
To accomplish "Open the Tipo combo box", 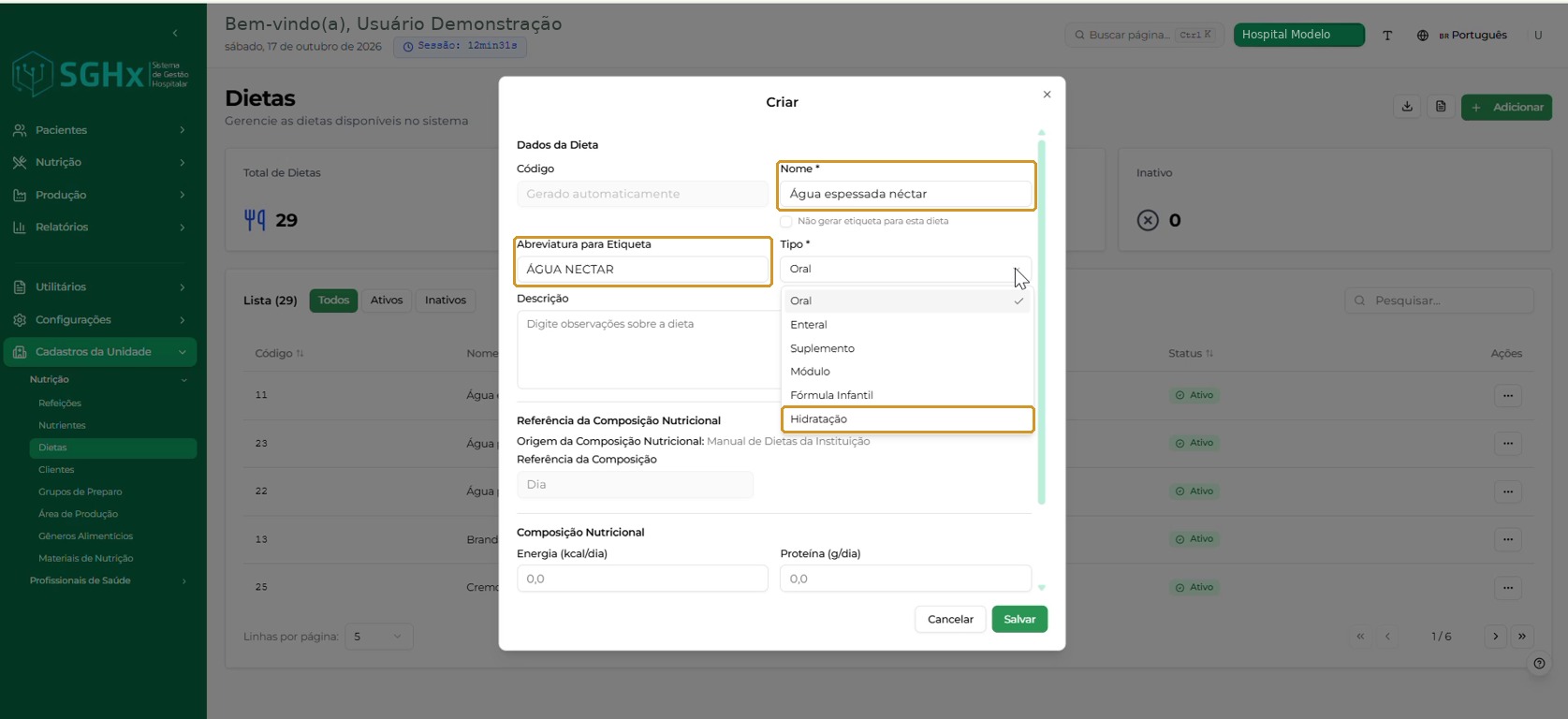I will pos(905,270).
